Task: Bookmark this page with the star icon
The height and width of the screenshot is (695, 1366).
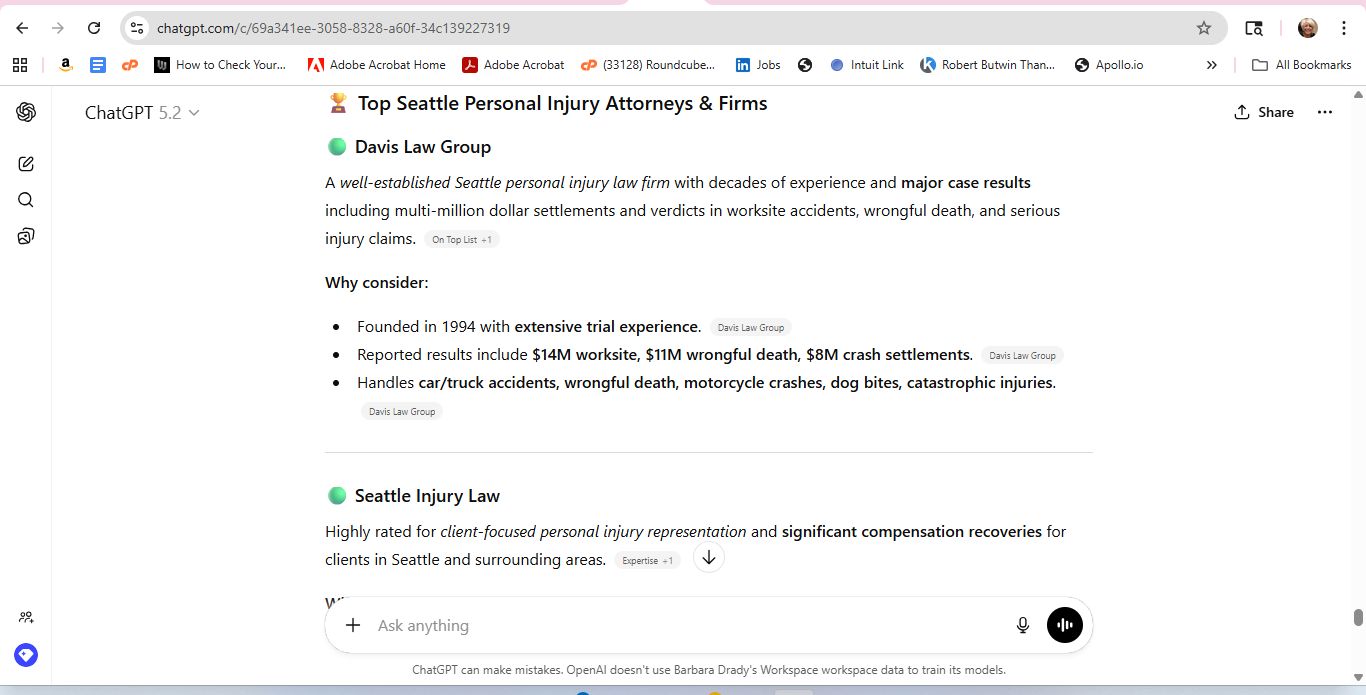Action: point(1204,28)
